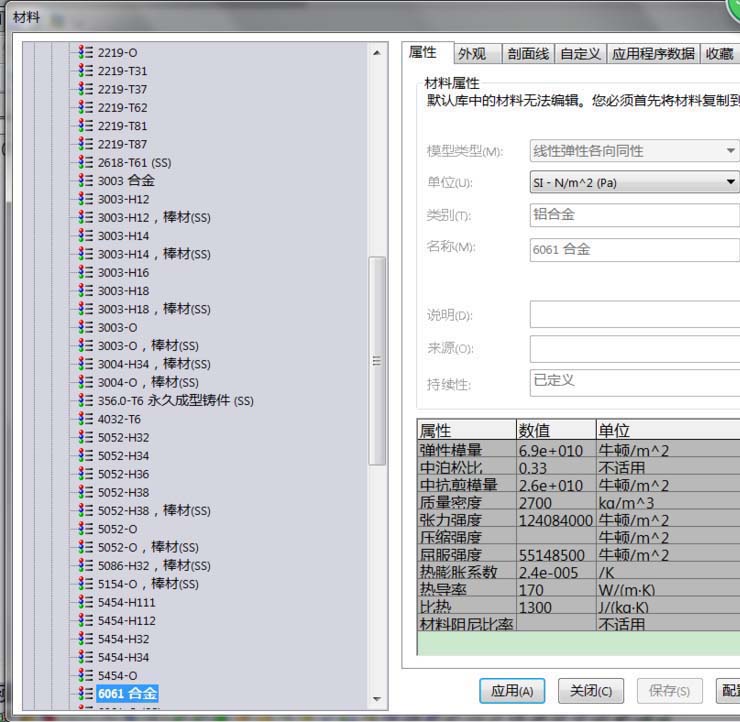Viewport: 740px width, 722px height.
Task: Click the icon beside selected 6061 合金
Action: coord(86,694)
